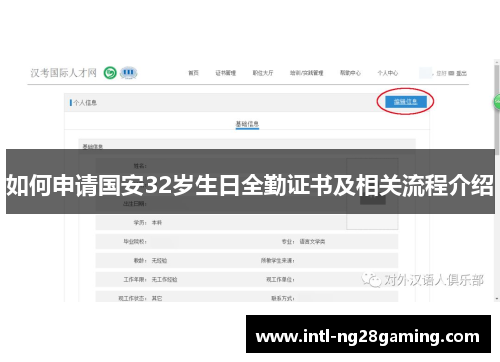Click the 退出 logout link
The width and height of the screenshot is (500, 362).
click(461, 73)
